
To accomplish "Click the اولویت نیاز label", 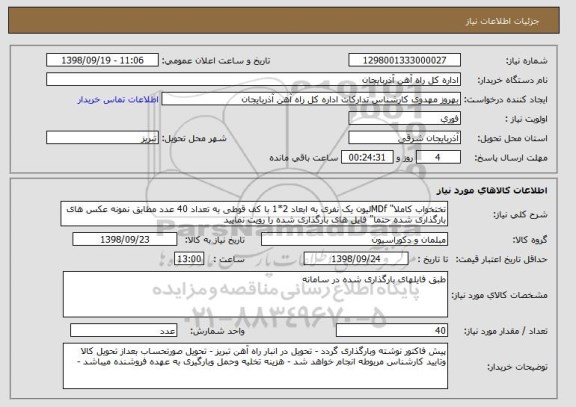I will click(x=526, y=119).
